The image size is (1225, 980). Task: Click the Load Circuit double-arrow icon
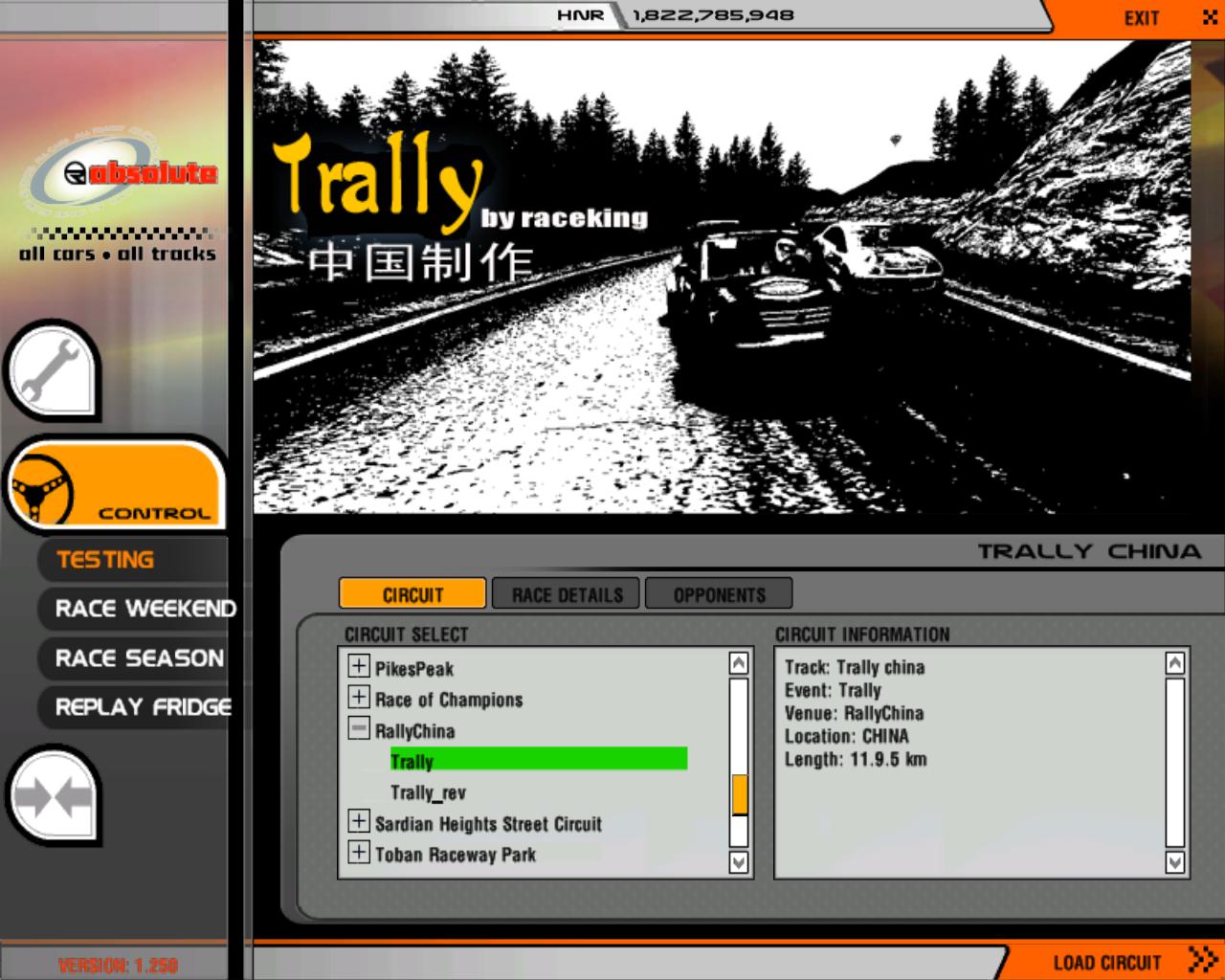click(x=1202, y=960)
